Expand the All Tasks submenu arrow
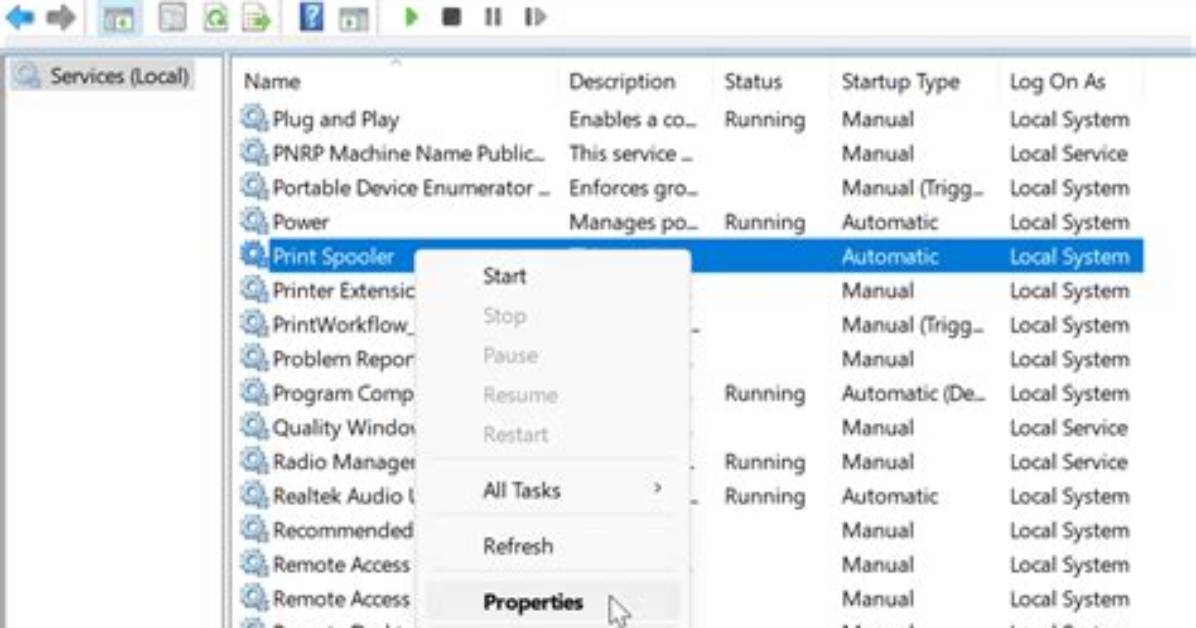 tap(657, 488)
